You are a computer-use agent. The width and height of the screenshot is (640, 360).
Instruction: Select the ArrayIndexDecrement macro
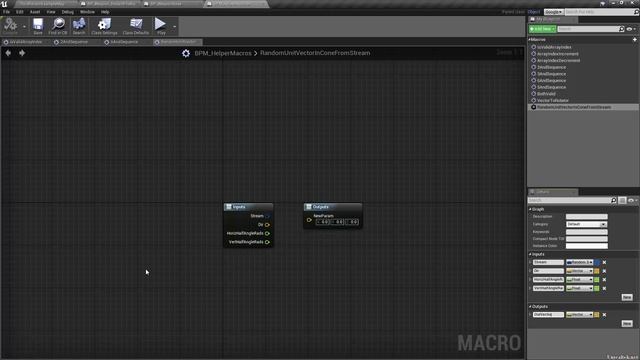pos(558,60)
